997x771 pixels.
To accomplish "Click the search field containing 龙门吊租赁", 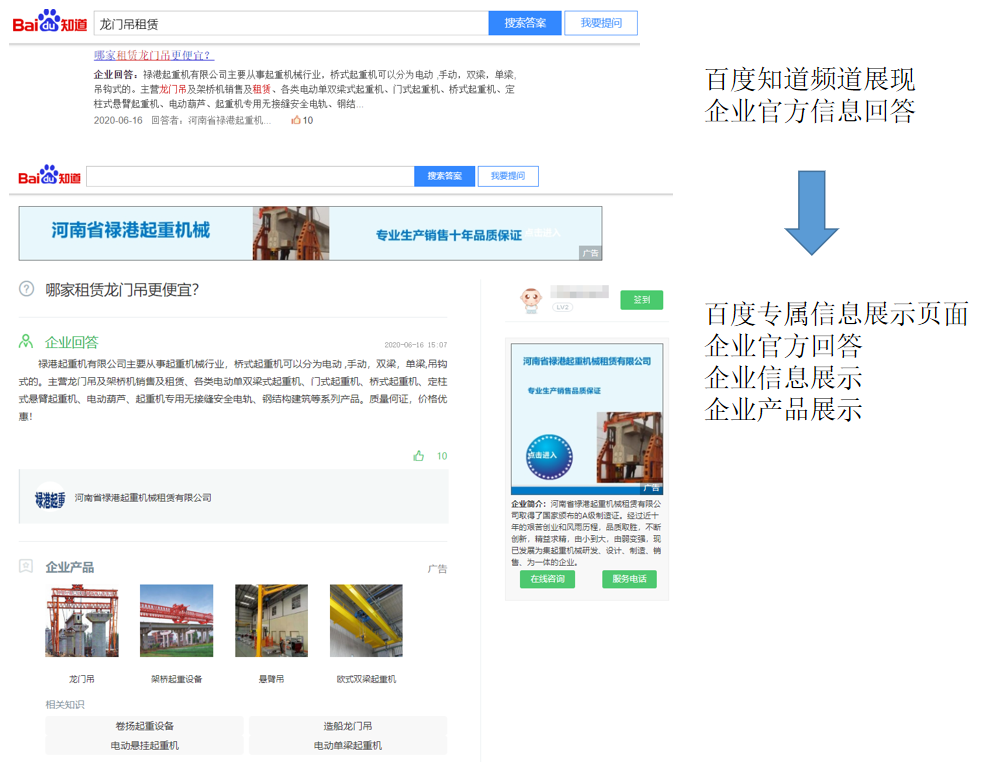I will point(290,23).
